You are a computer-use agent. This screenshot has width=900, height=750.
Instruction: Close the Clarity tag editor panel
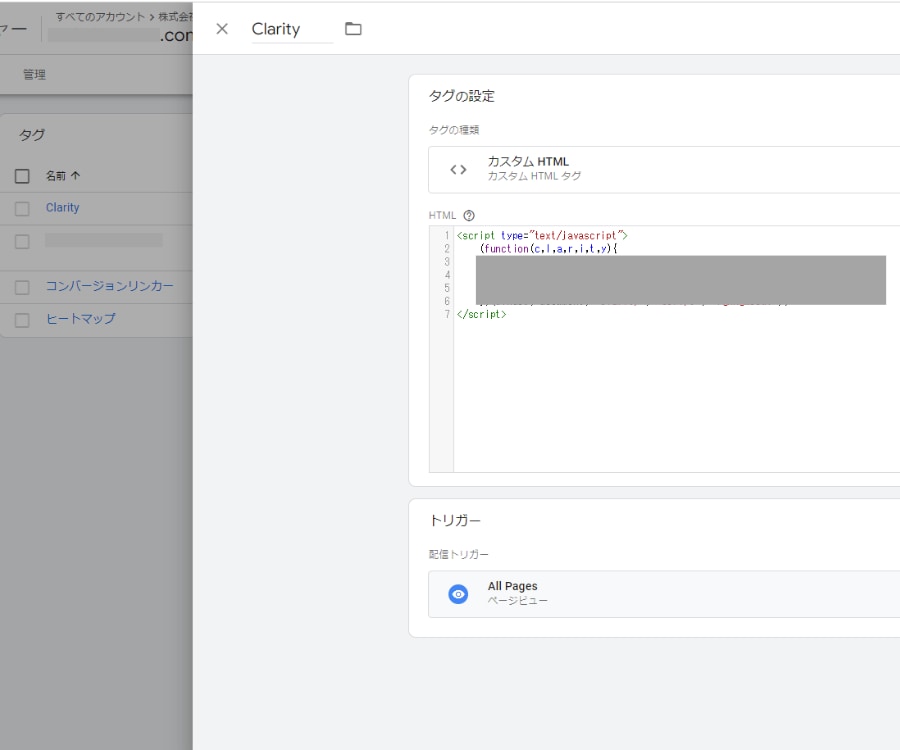point(222,29)
